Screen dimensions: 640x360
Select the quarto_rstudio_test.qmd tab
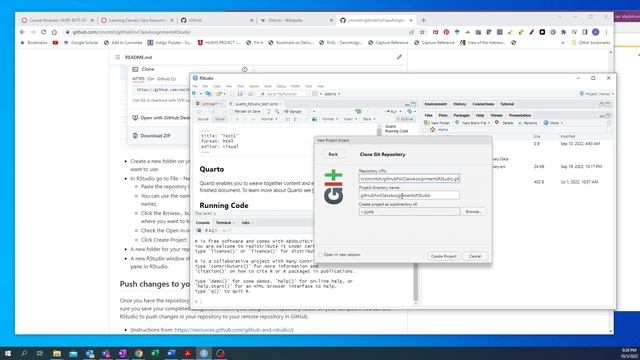tap(256, 104)
